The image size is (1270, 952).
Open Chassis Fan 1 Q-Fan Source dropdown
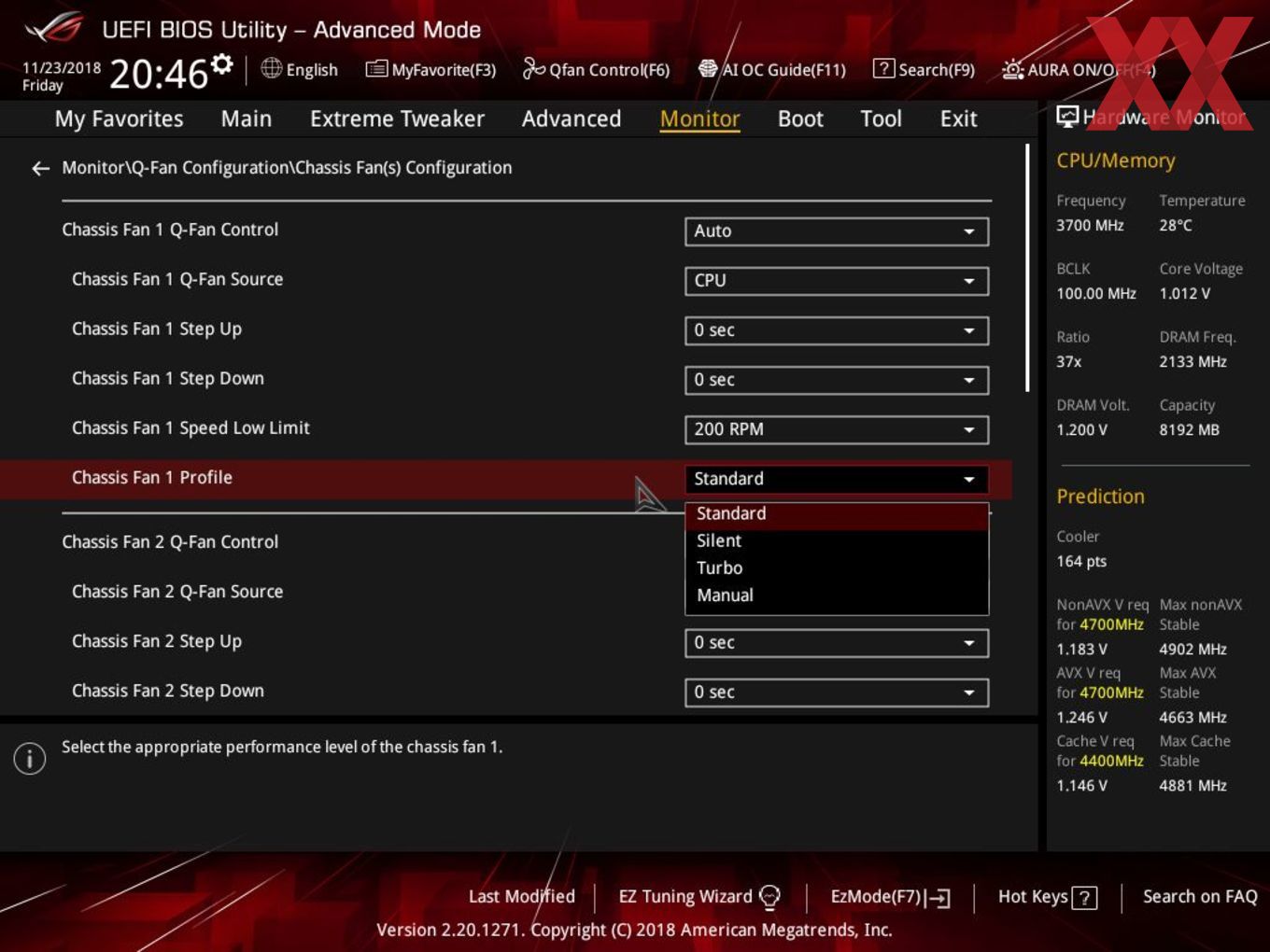click(837, 281)
